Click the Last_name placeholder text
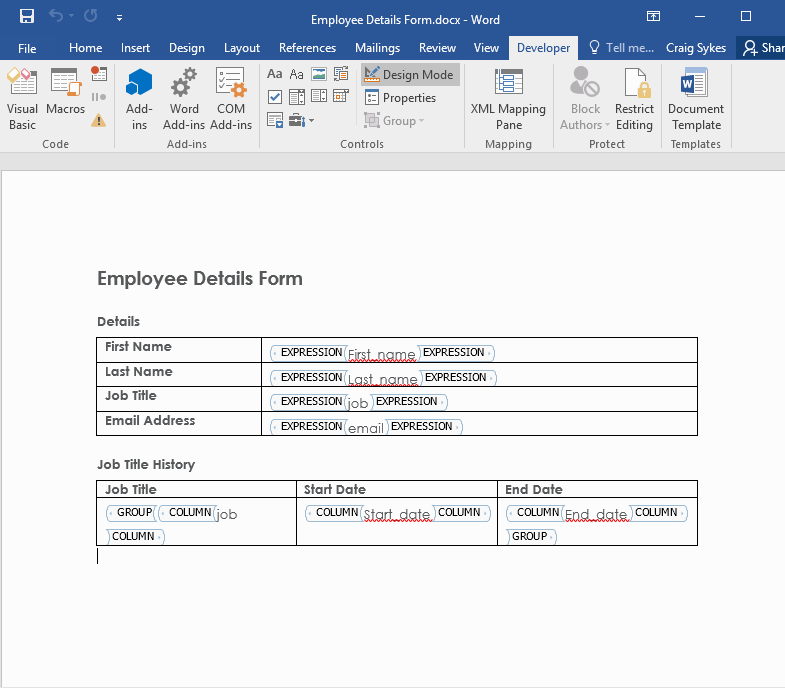This screenshot has width=785, height=688. tap(382, 379)
